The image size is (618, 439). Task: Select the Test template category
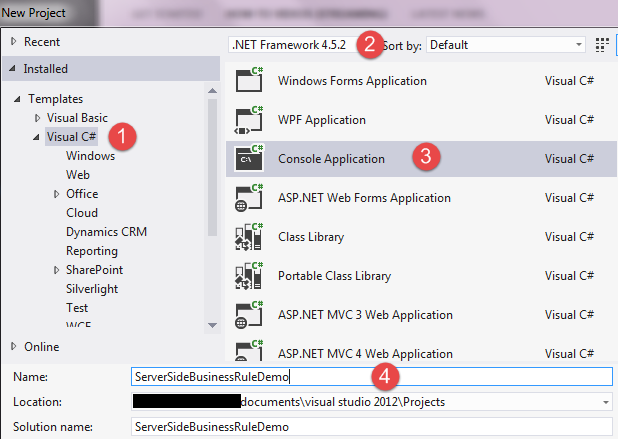(77, 308)
